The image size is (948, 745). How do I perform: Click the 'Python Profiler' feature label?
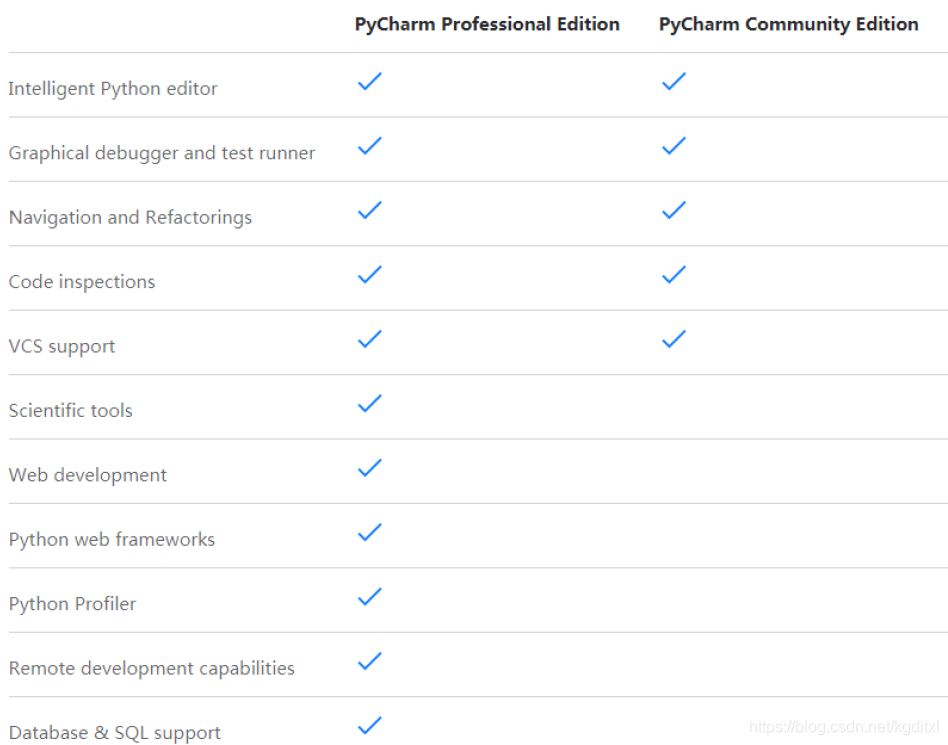pos(73,604)
